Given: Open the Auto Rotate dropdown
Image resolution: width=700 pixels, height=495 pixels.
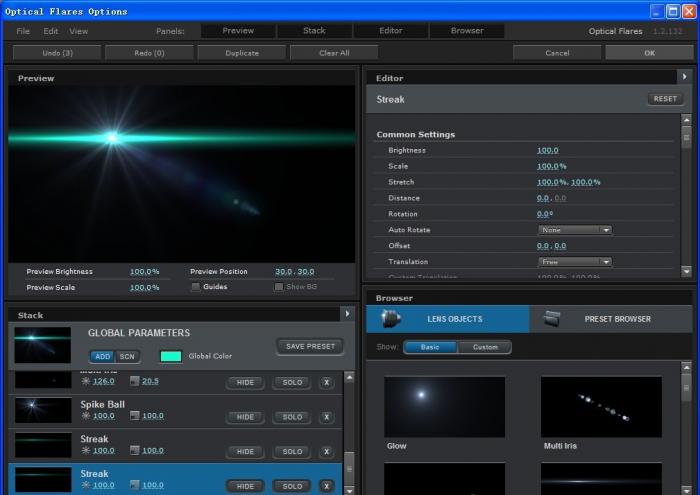Looking at the screenshot, I should [x=575, y=230].
